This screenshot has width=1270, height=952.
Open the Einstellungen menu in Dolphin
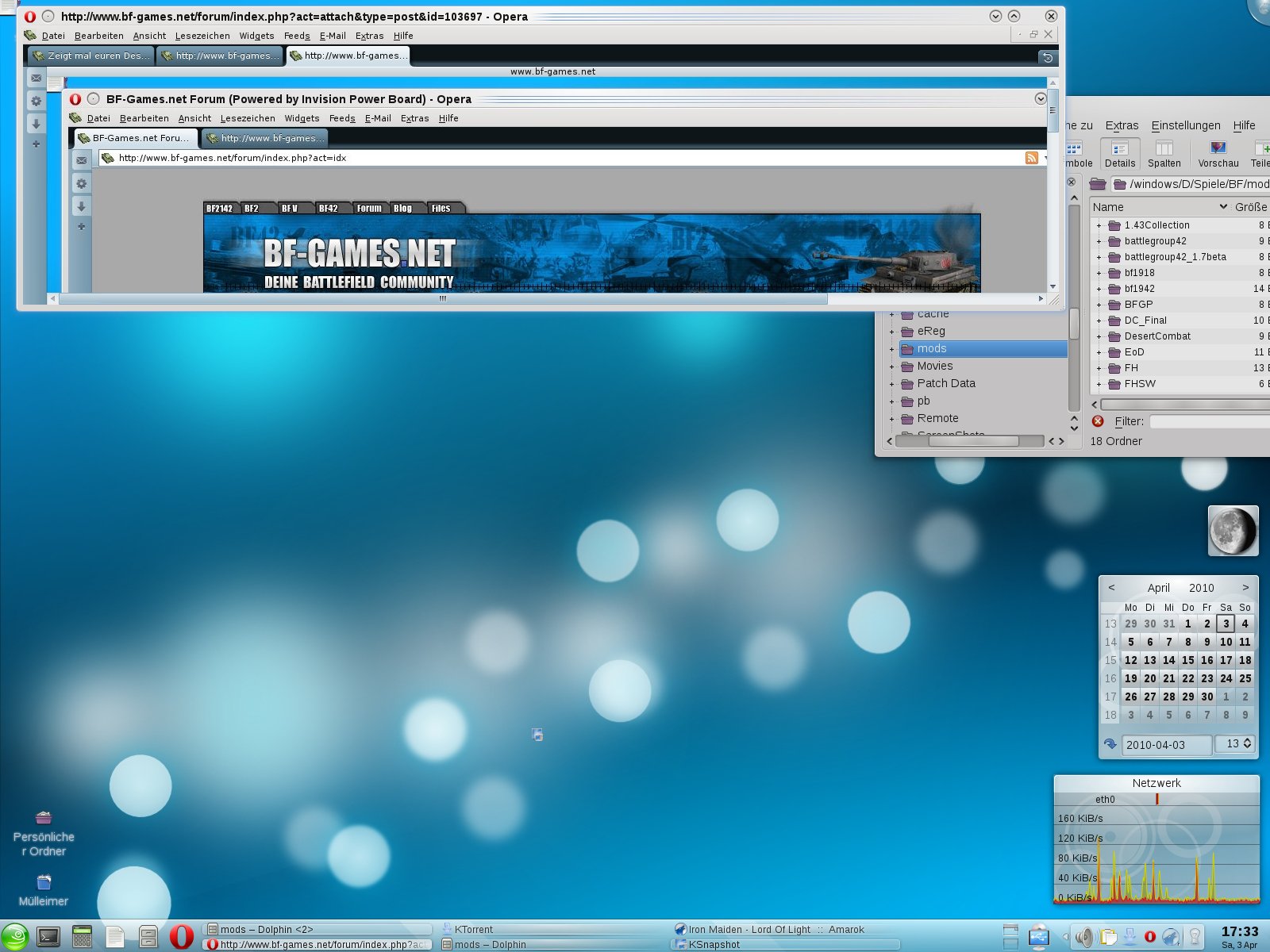point(1186,125)
